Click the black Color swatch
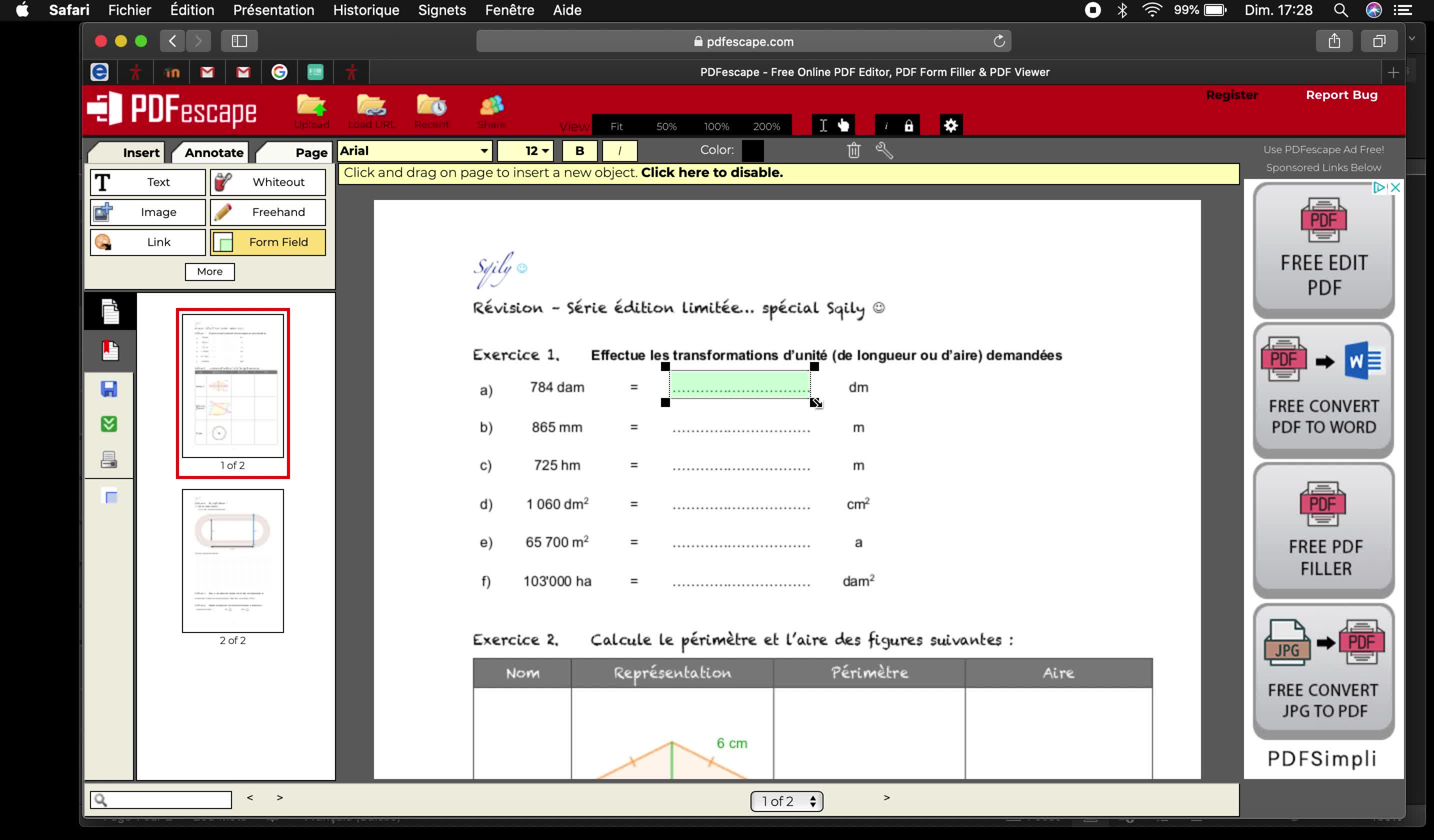The image size is (1434, 840). 752,150
